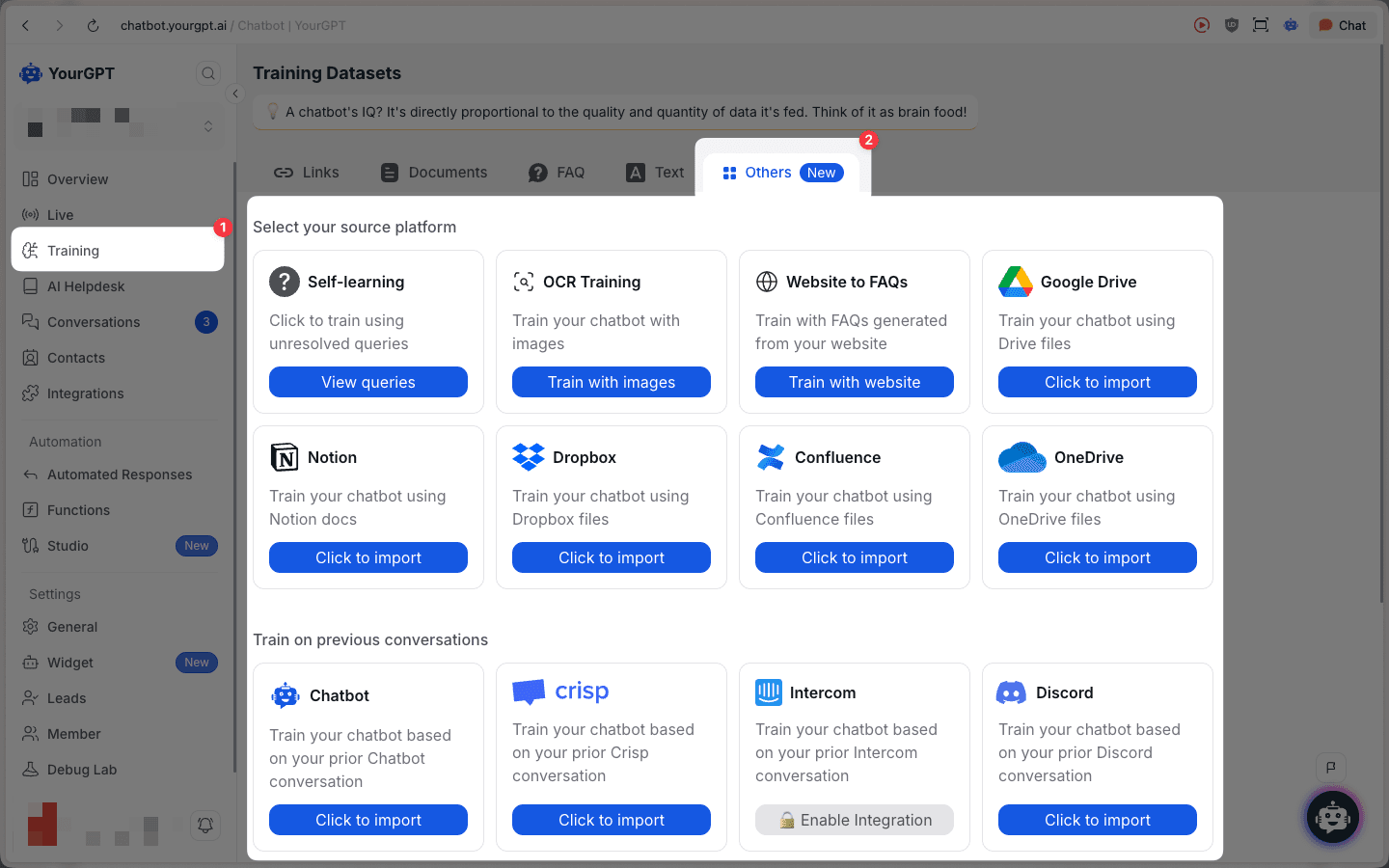Screen dimensions: 1389x868
Task: Open Studio in the sidebar
Action: [x=68, y=546]
